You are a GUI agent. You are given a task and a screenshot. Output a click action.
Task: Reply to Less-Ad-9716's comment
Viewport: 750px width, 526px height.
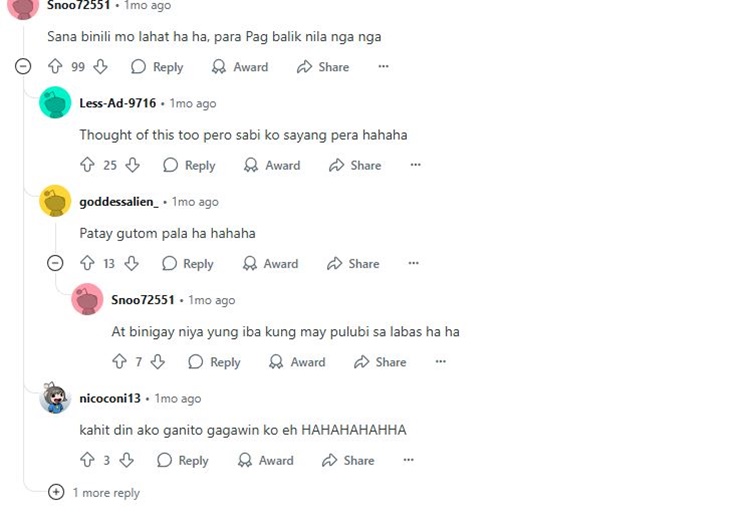189,165
